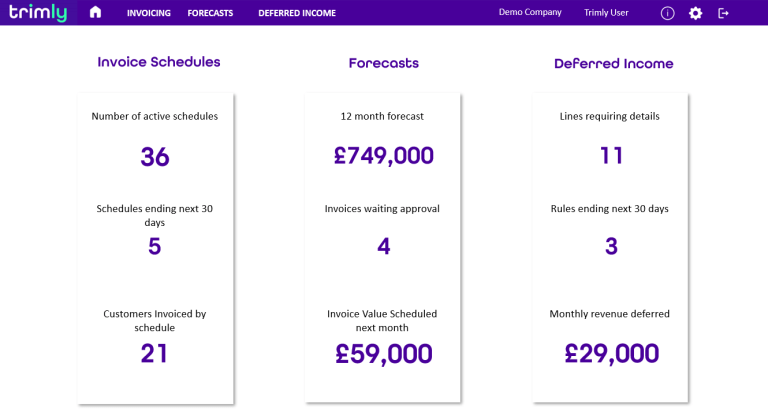This screenshot has width=768, height=419.
Task: Click the logout arrow icon
Action: [x=724, y=13]
